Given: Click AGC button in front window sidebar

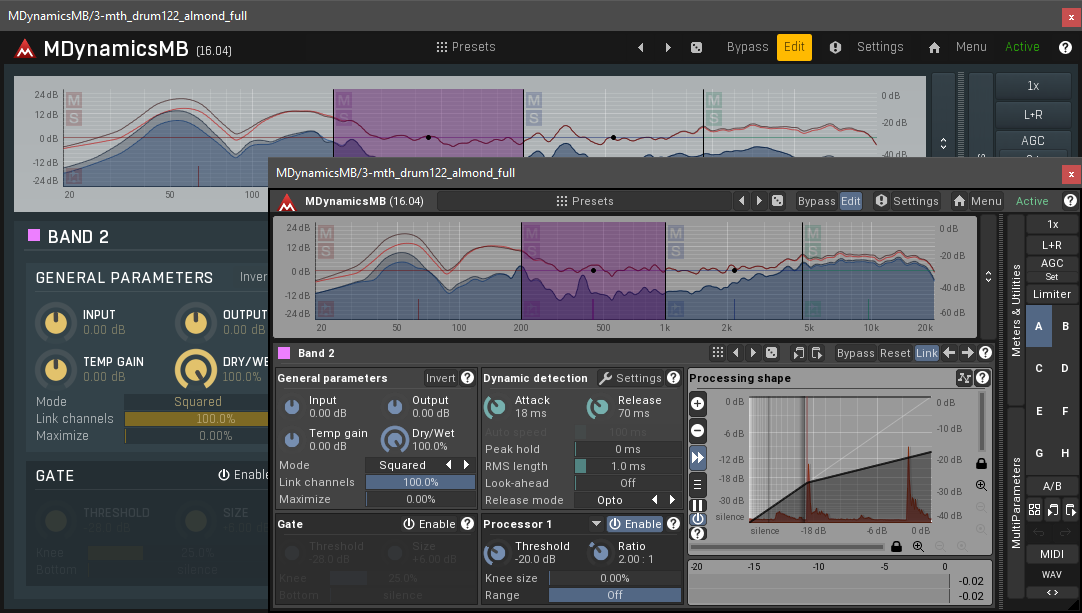Looking at the screenshot, I should pyautogui.click(x=1052, y=263).
